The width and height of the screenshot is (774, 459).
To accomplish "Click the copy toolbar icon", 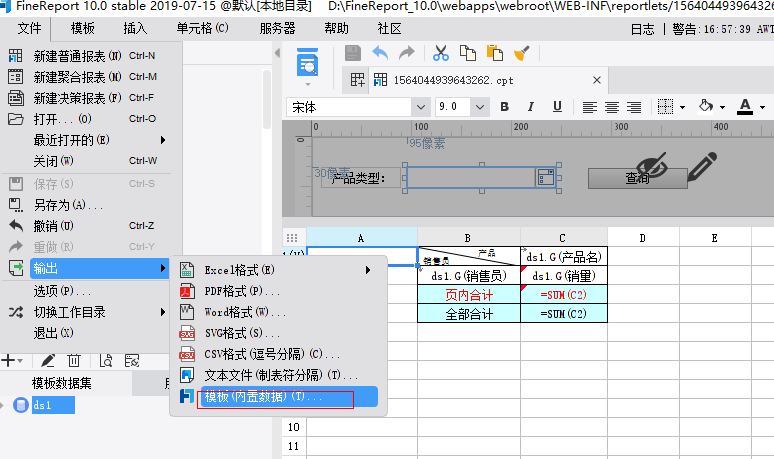I will tap(467, 53).
